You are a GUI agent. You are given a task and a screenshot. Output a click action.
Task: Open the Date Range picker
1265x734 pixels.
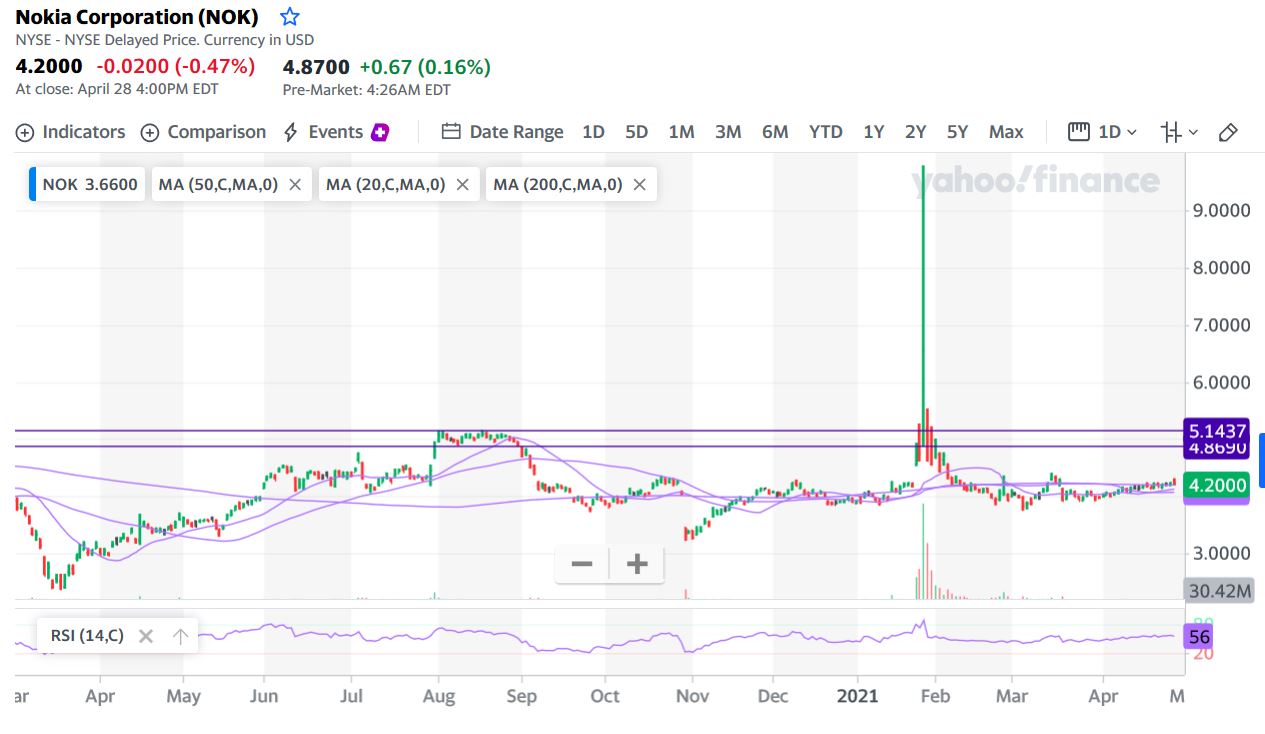click(503, 132)
